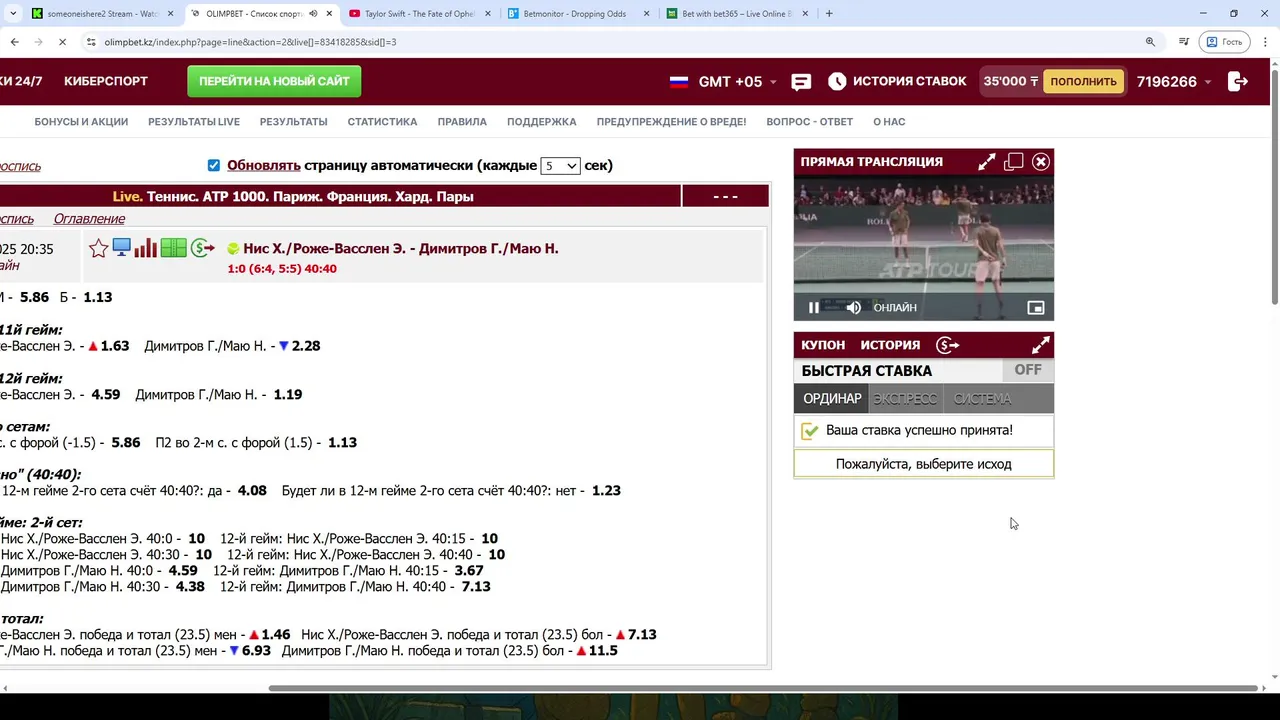Enable picture-in-picture on the live stream

1036,308
